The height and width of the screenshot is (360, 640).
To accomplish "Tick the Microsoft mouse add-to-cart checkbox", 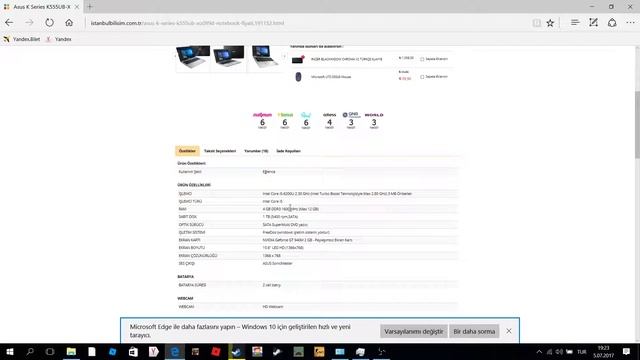I will 422,77.
